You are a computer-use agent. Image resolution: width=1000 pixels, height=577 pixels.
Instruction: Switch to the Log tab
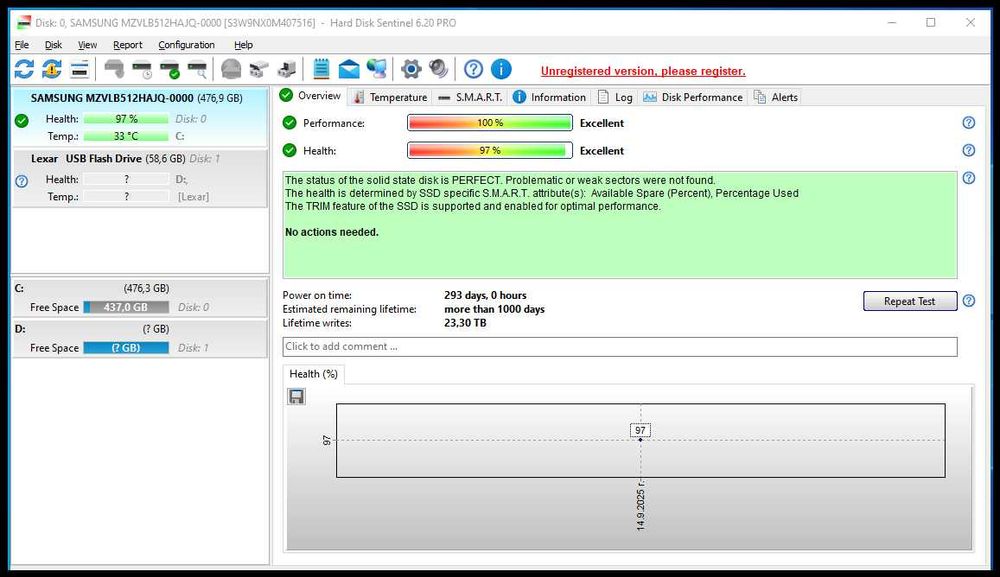pos(615,97)
